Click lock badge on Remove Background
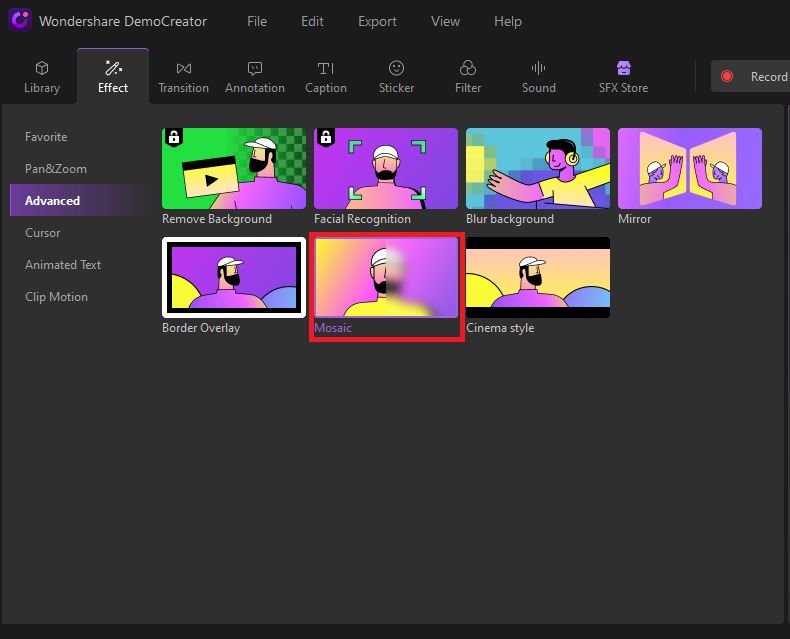790x639 pixels. pos(174,137)
